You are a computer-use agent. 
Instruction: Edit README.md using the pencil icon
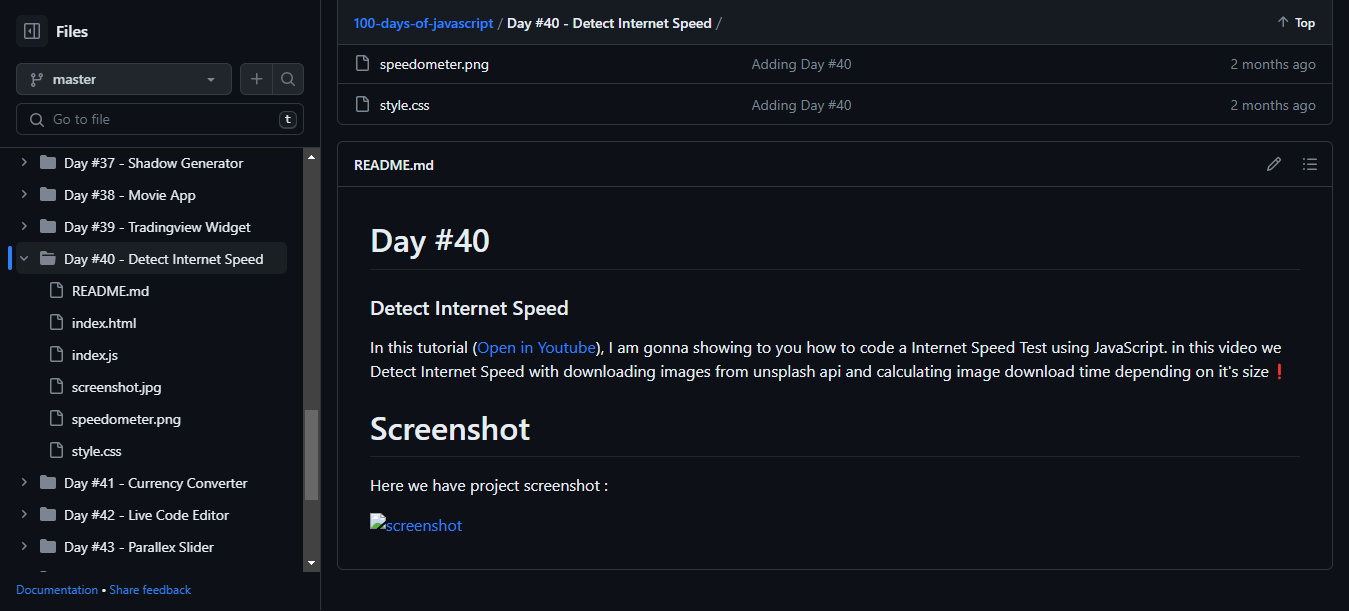pyautogui.click(x=1273, y=163)
